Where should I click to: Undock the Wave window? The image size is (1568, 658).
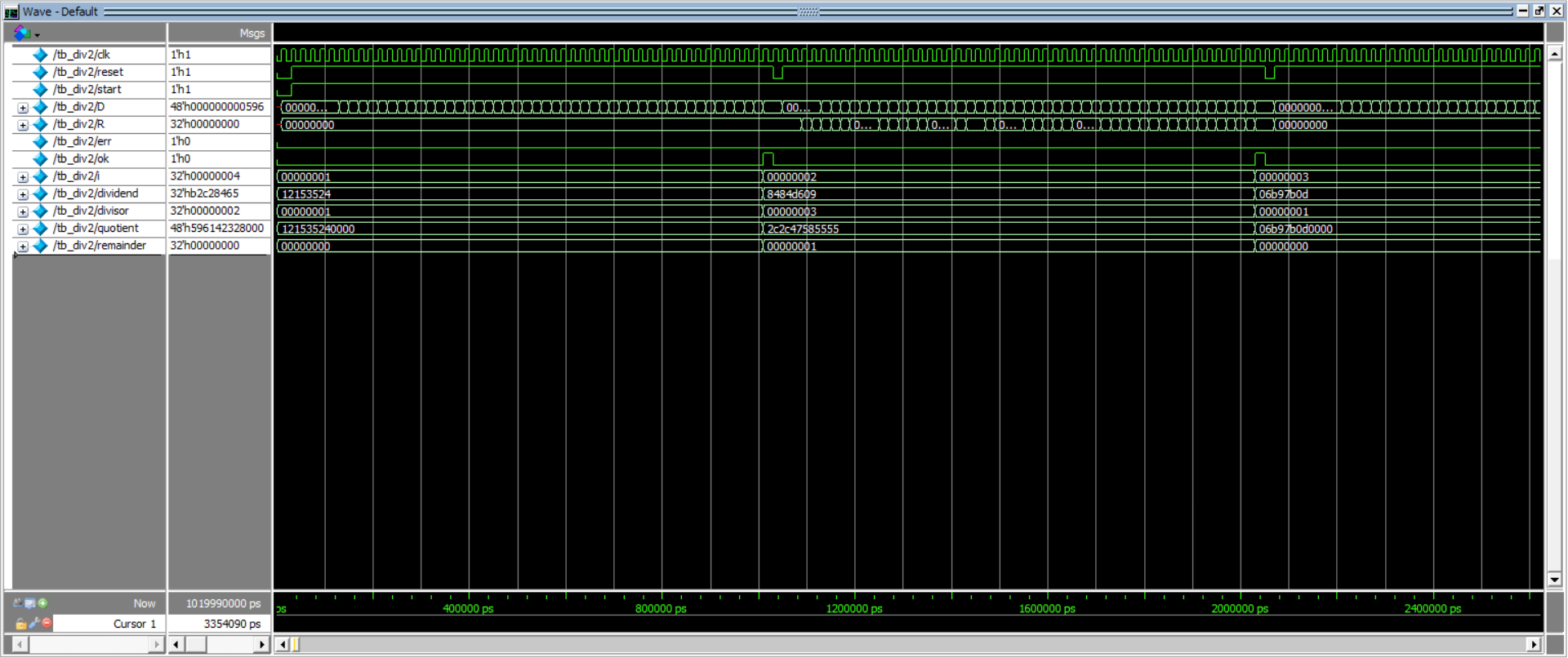pos(1539,11)
